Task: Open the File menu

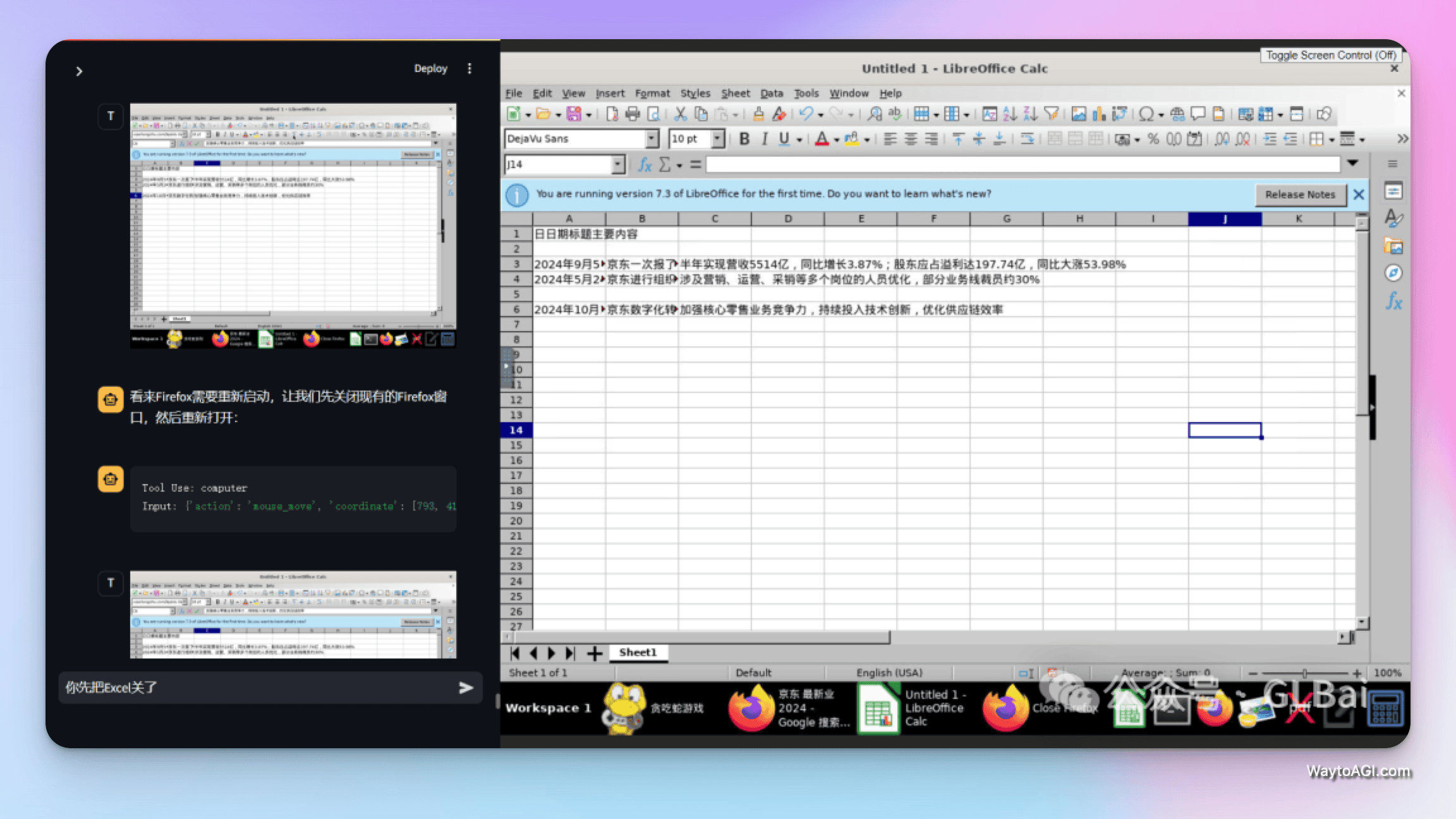Action: [x=513, y=93]
